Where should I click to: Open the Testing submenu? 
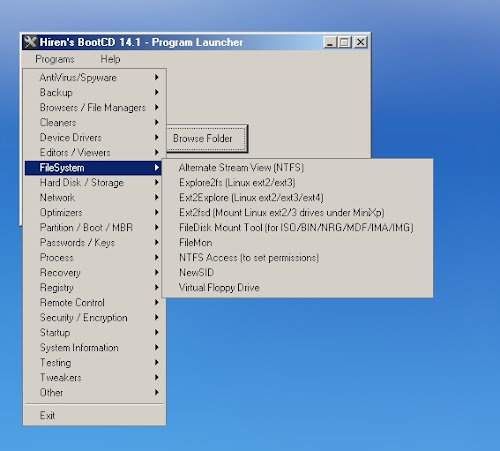point(93,362)
